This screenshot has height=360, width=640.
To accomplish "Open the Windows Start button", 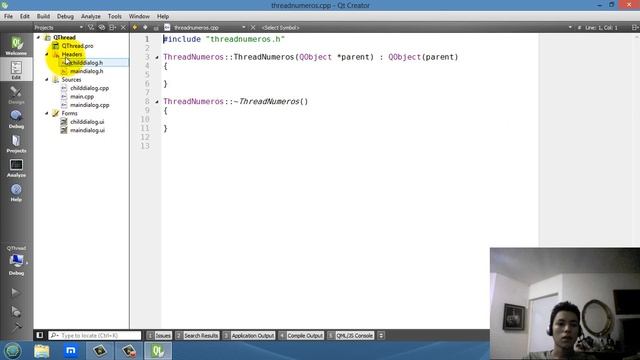I will [13, 351].
